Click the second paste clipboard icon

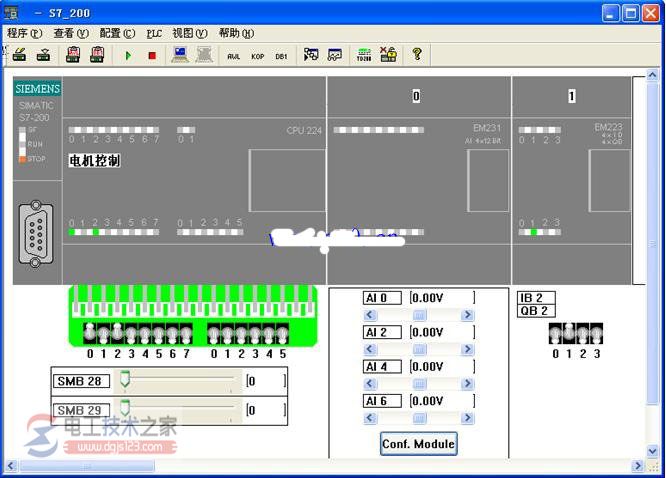(x=97, y=55)
